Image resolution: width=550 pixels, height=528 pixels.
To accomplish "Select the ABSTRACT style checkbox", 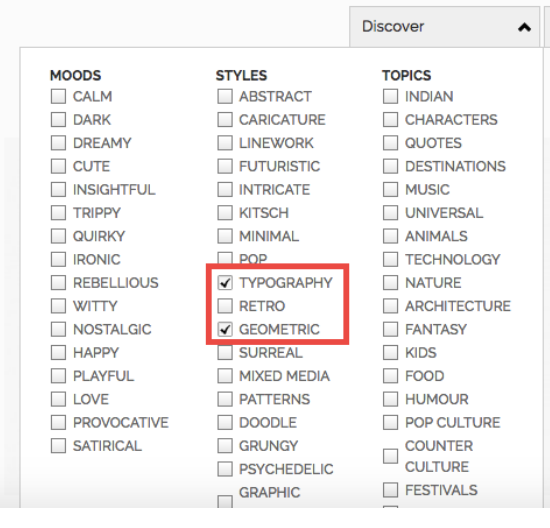I will pos(225,96).
